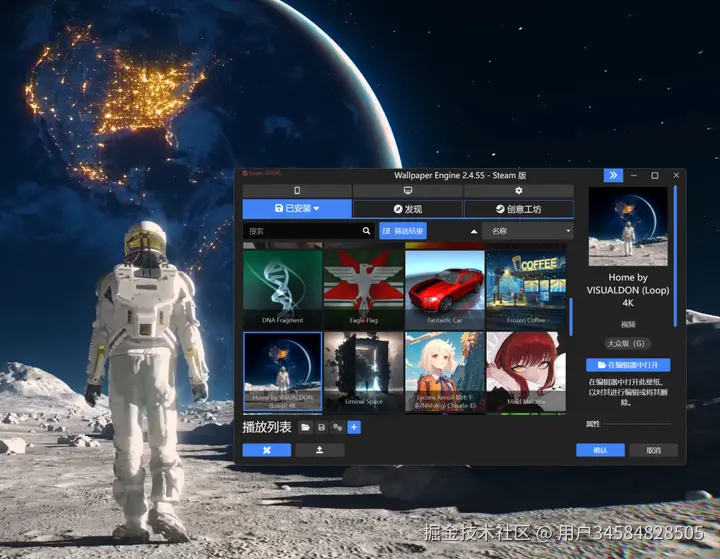
Task: Open the mobile device tab icon
Action: (297, 190)
